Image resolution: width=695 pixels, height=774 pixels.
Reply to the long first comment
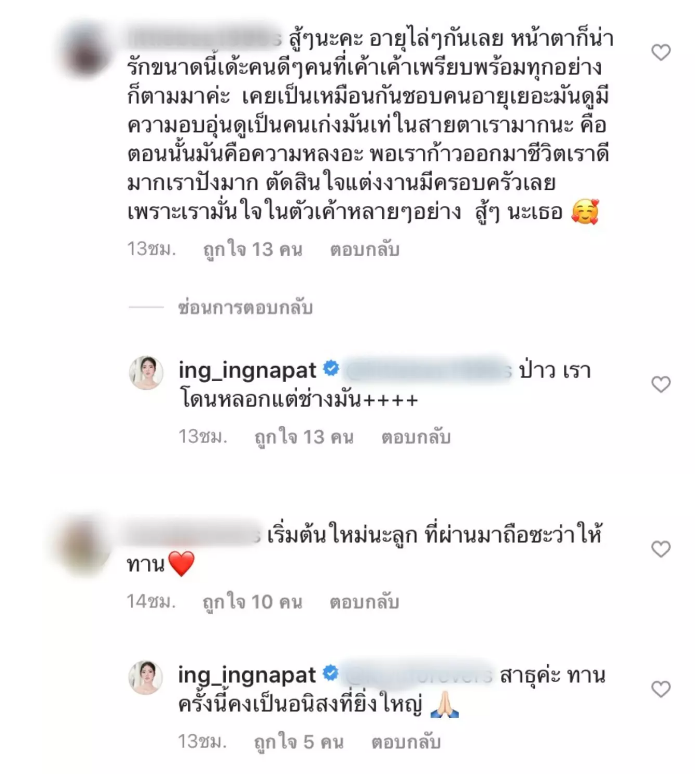(364, 250)
